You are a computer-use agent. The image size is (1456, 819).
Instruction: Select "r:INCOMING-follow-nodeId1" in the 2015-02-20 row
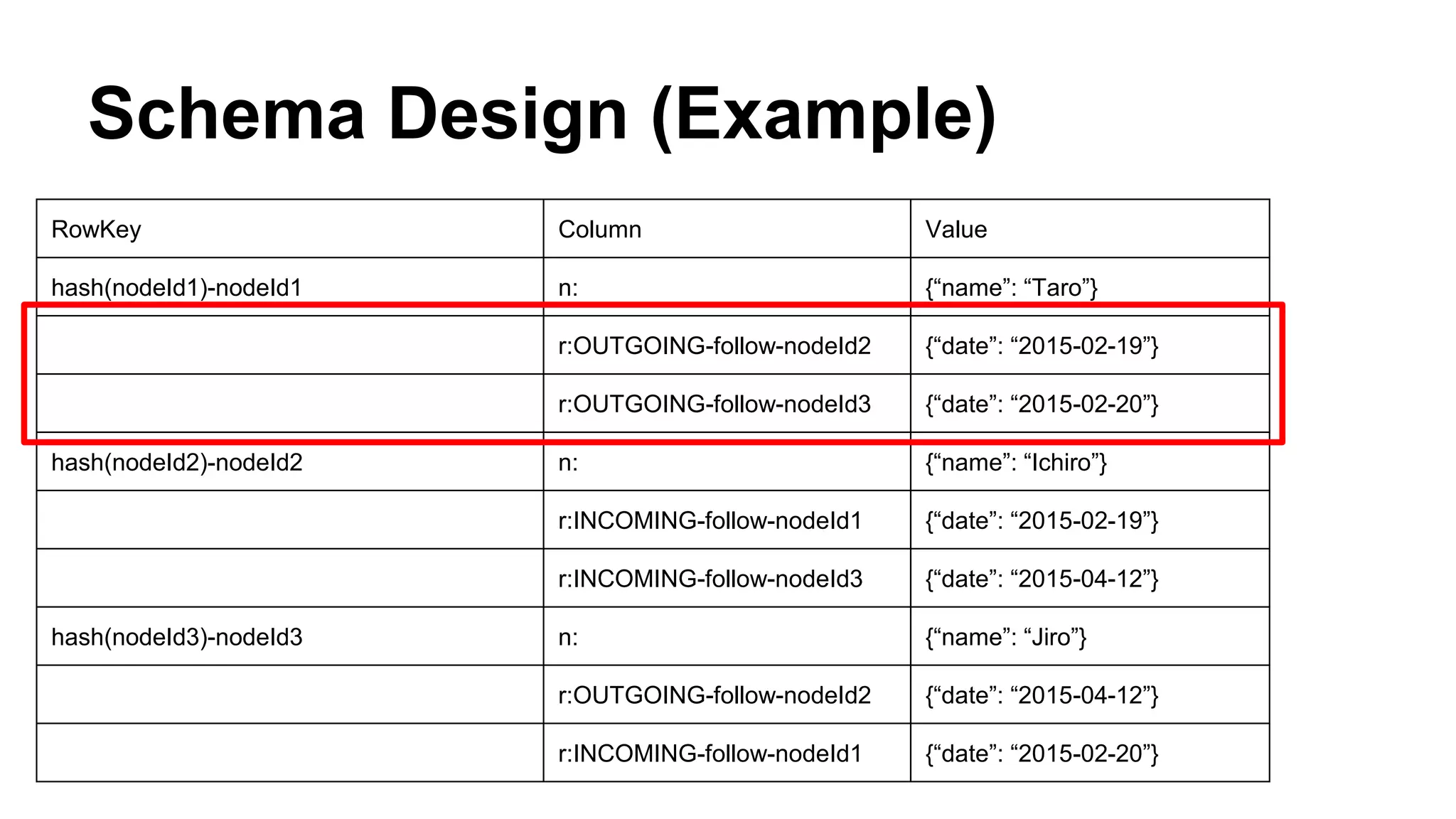tap(727, 754)
